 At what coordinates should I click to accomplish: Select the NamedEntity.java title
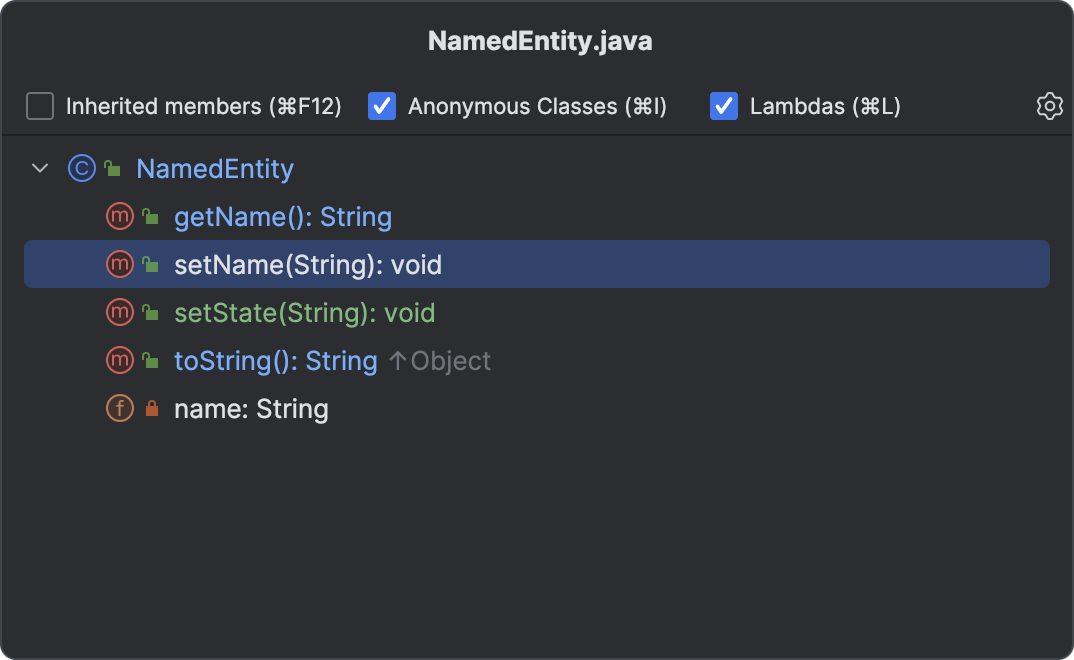coord(538,42)
